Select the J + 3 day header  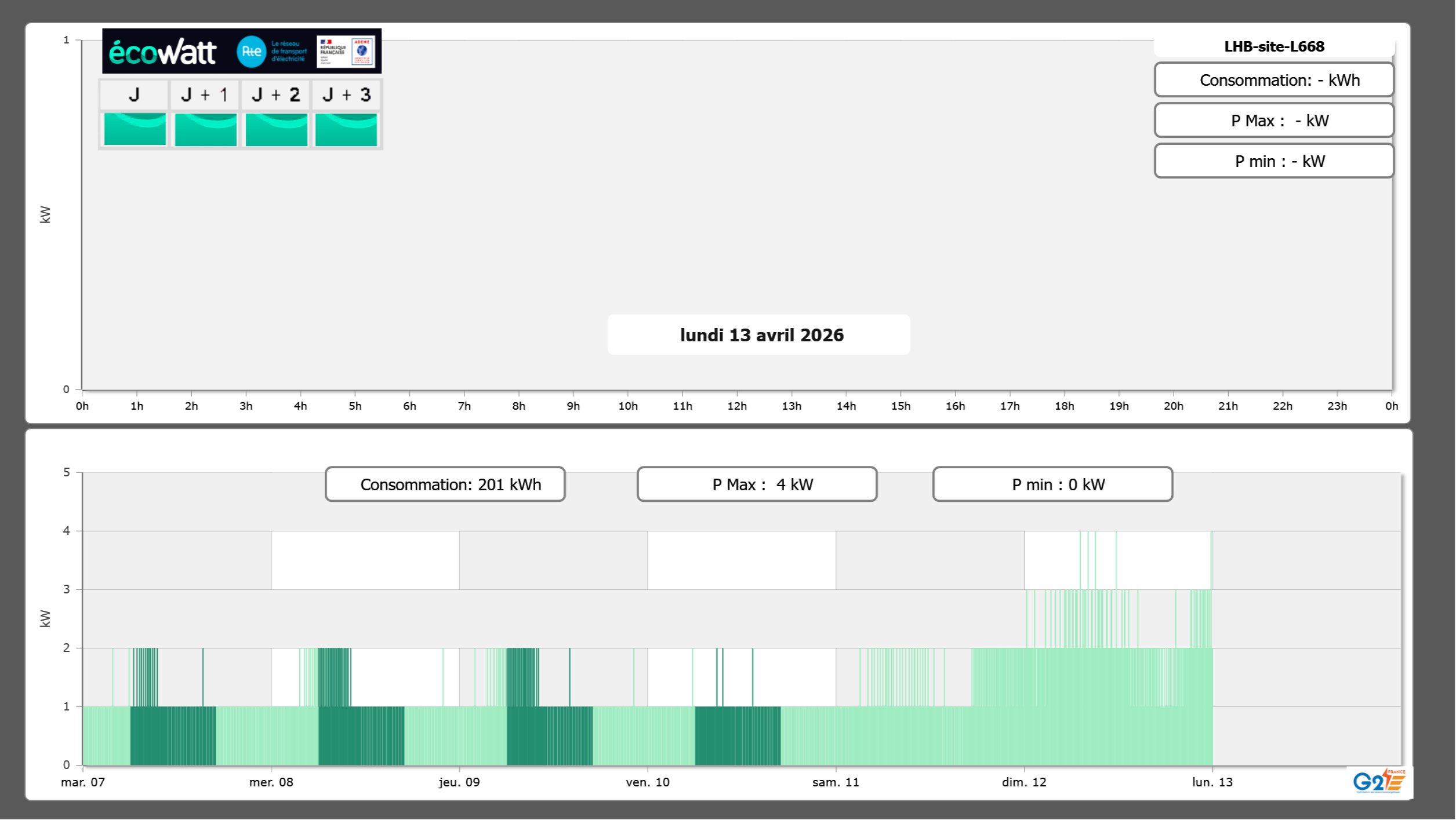[x=346, y=95]
